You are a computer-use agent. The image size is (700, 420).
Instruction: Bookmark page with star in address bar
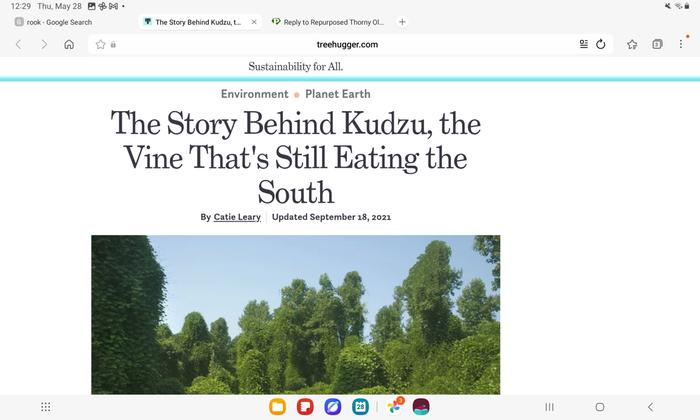pyautogui.click(x=100, y=45)
